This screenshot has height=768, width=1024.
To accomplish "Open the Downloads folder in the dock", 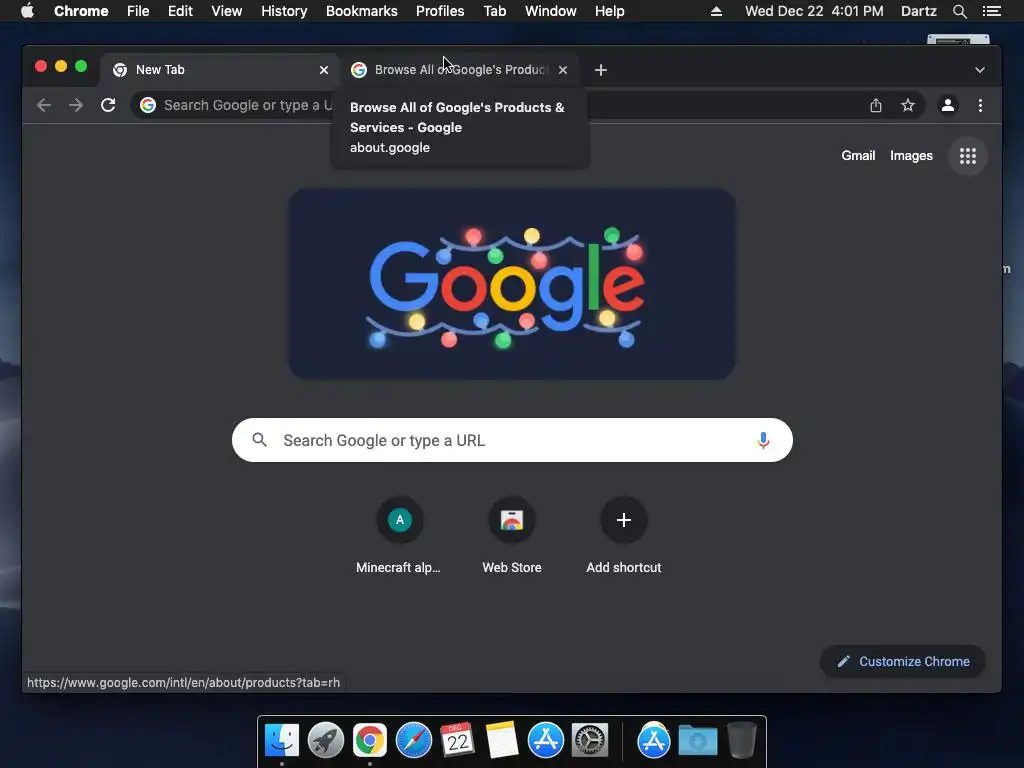I will 697,740.
